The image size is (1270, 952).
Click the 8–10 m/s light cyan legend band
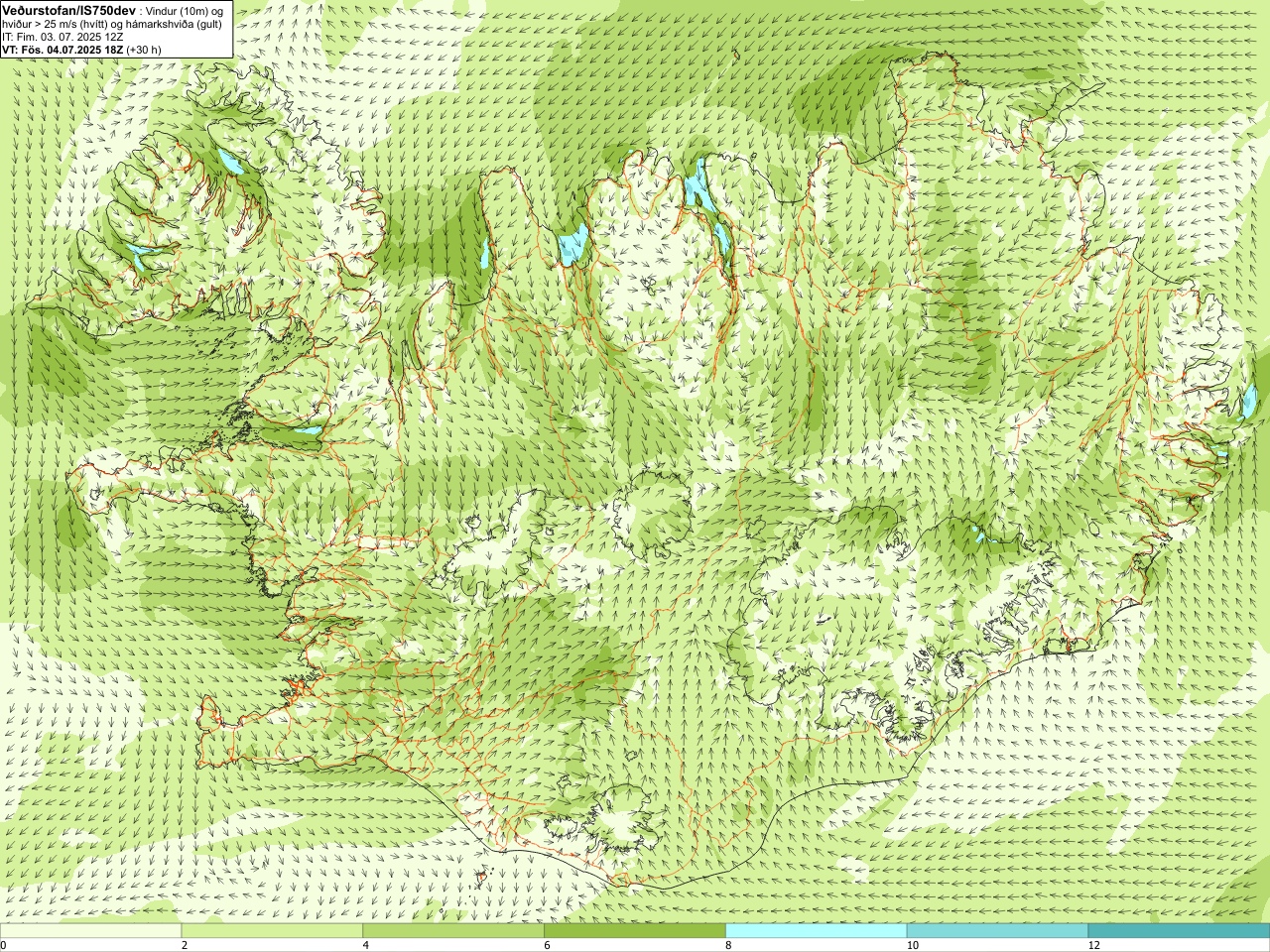817,931
